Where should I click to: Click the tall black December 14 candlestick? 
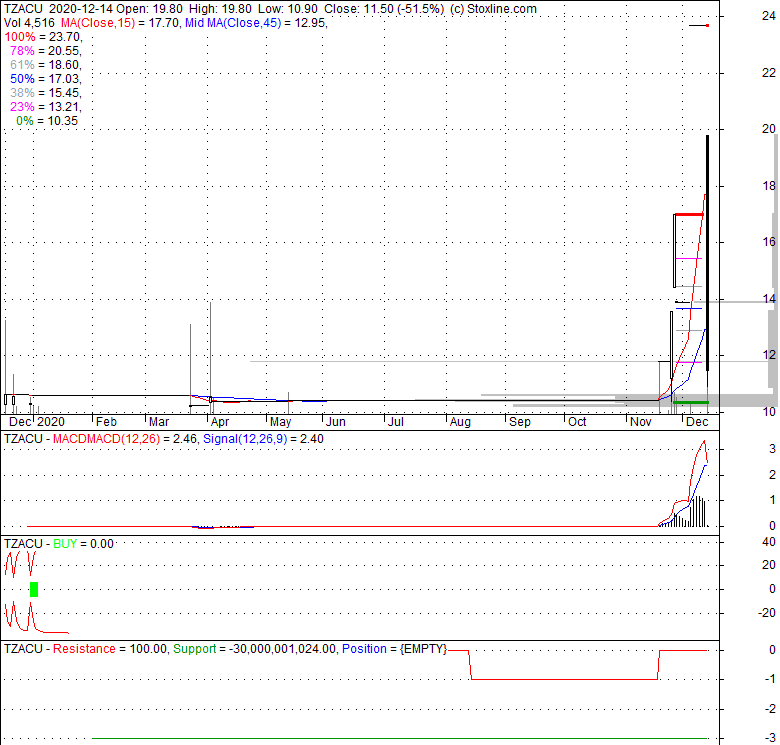[x=707, y=253]
